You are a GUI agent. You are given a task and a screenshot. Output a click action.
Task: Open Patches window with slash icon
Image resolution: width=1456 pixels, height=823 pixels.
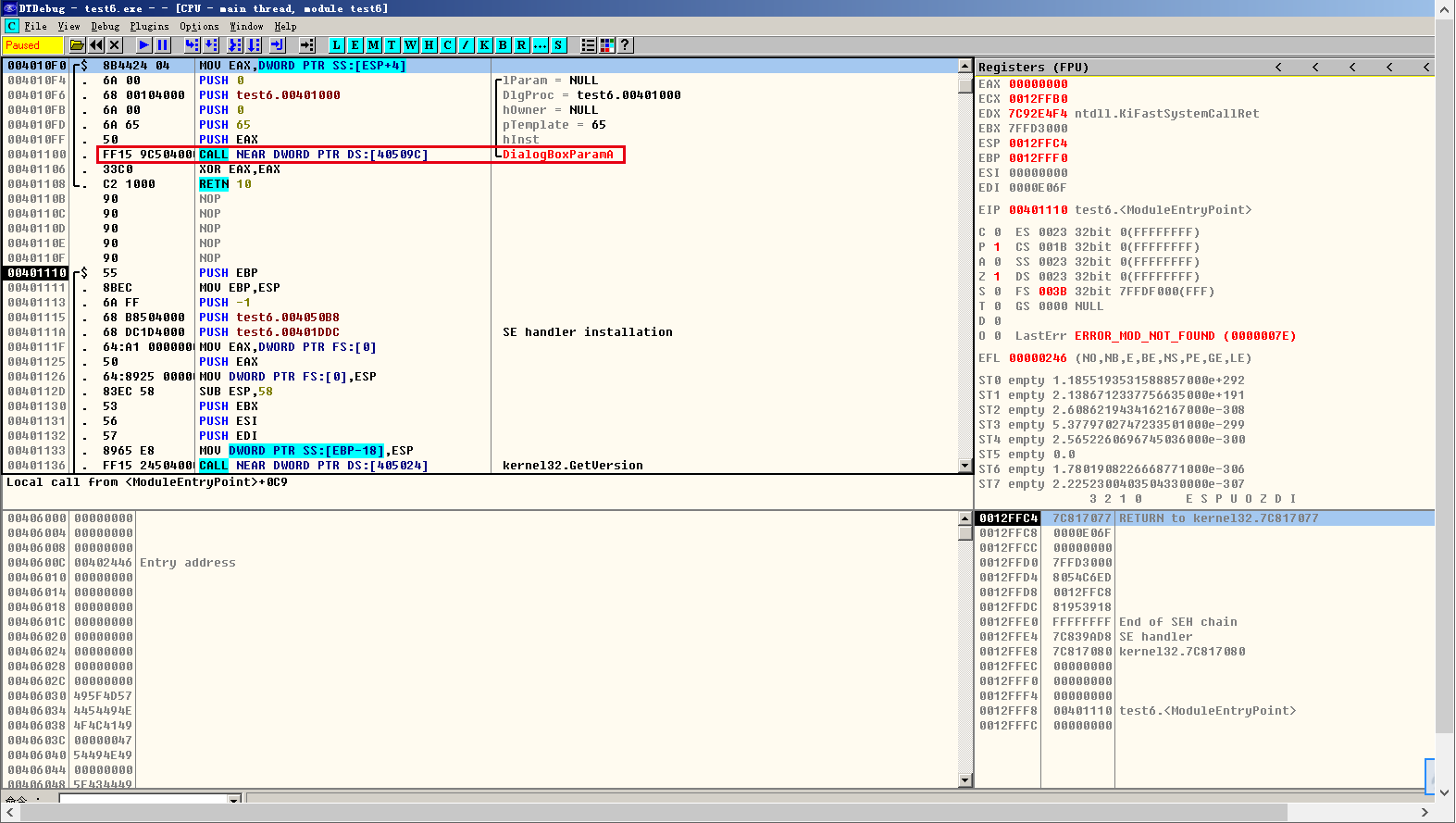(x=466, y=44)
